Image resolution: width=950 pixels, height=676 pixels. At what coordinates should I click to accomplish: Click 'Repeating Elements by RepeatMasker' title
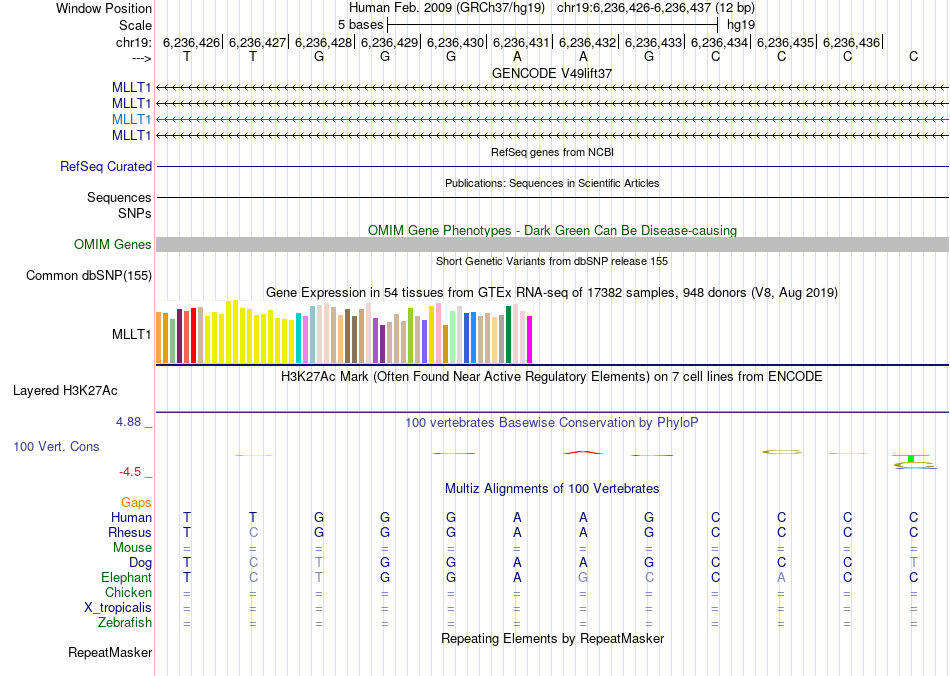(552, 639)
